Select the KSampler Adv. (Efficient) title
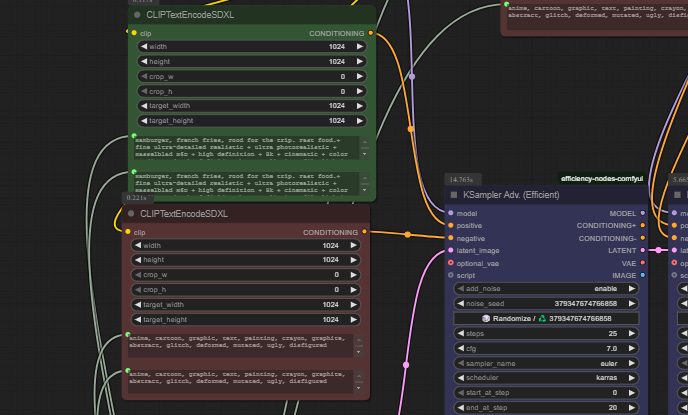Viewport: 688px width, 415px height. click(511, 195)
